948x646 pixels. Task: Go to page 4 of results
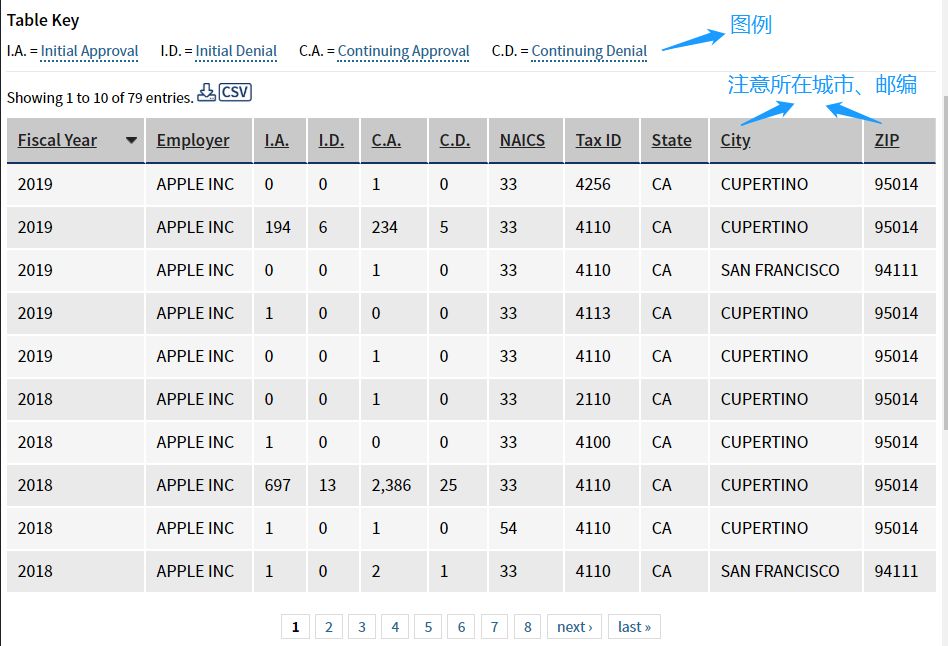point(395,627)
